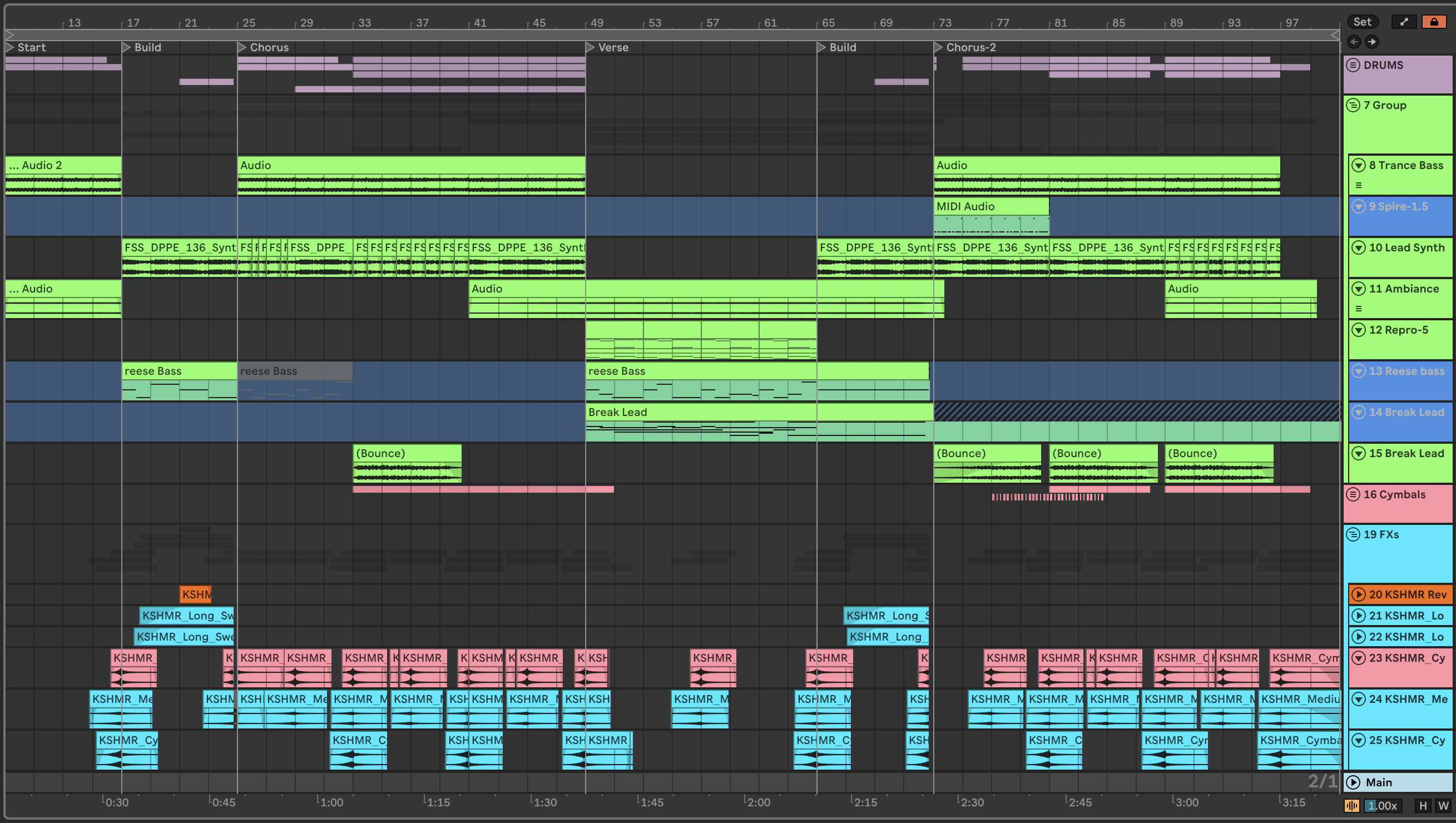Collapse the 13 Reese bass track
1456x823 pixels.
tap(1359, 371)
